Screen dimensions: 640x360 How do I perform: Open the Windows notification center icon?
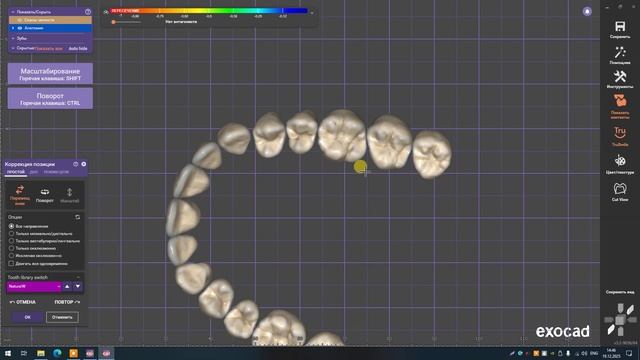click(629, 353)
